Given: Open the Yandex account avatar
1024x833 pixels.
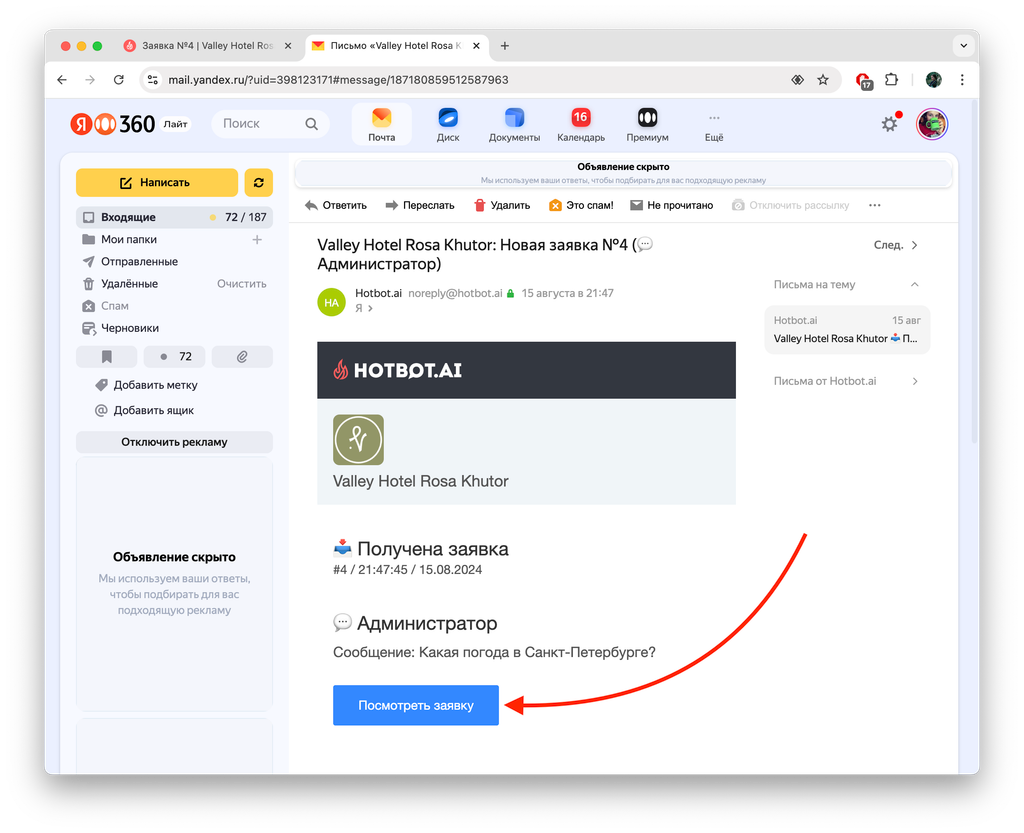Looking at the screenshot, I should tap(931, 124).
